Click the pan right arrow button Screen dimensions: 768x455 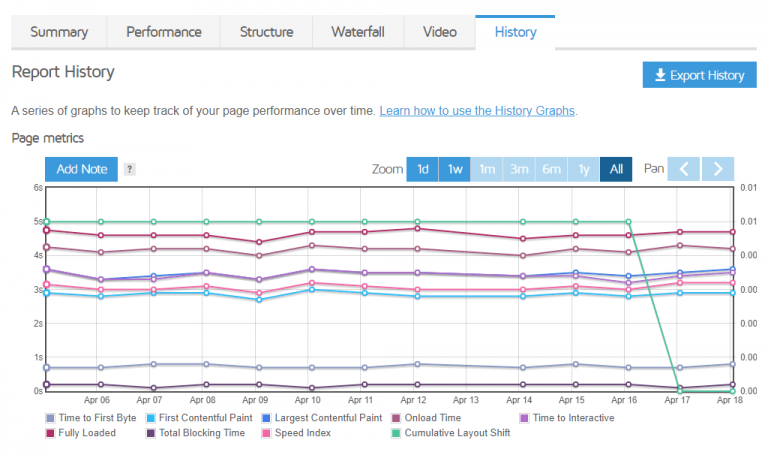click(x=718, y=169)
